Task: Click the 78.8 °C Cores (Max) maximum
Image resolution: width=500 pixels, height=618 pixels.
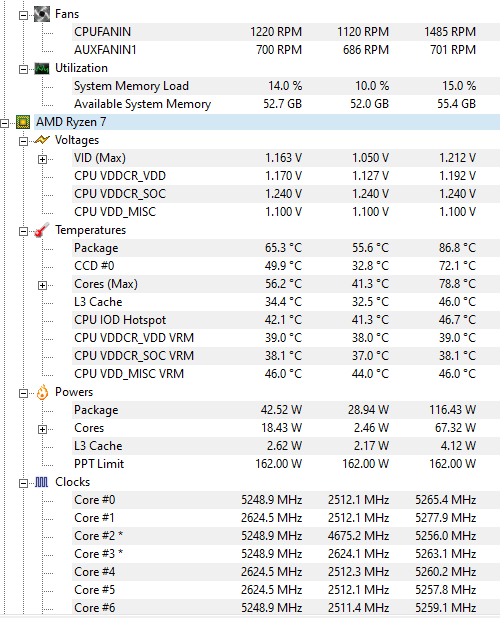Action: (x=457, y=284)
